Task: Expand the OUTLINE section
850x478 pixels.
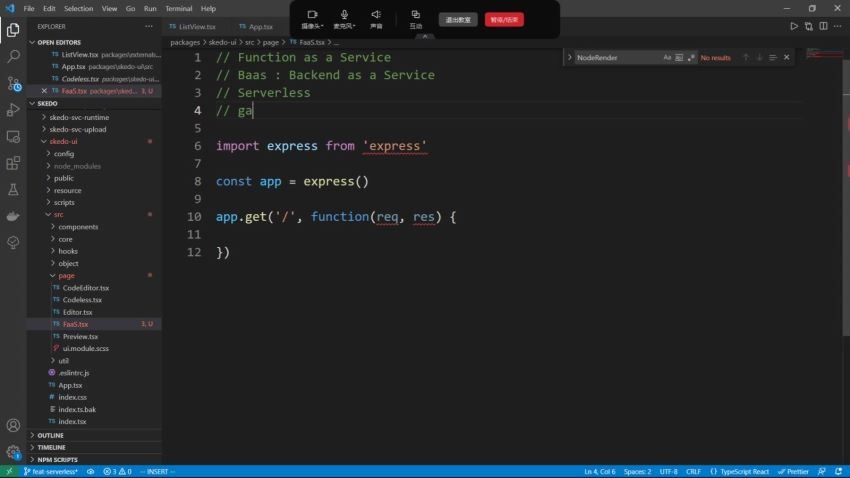Action: (x=50, y=435)
